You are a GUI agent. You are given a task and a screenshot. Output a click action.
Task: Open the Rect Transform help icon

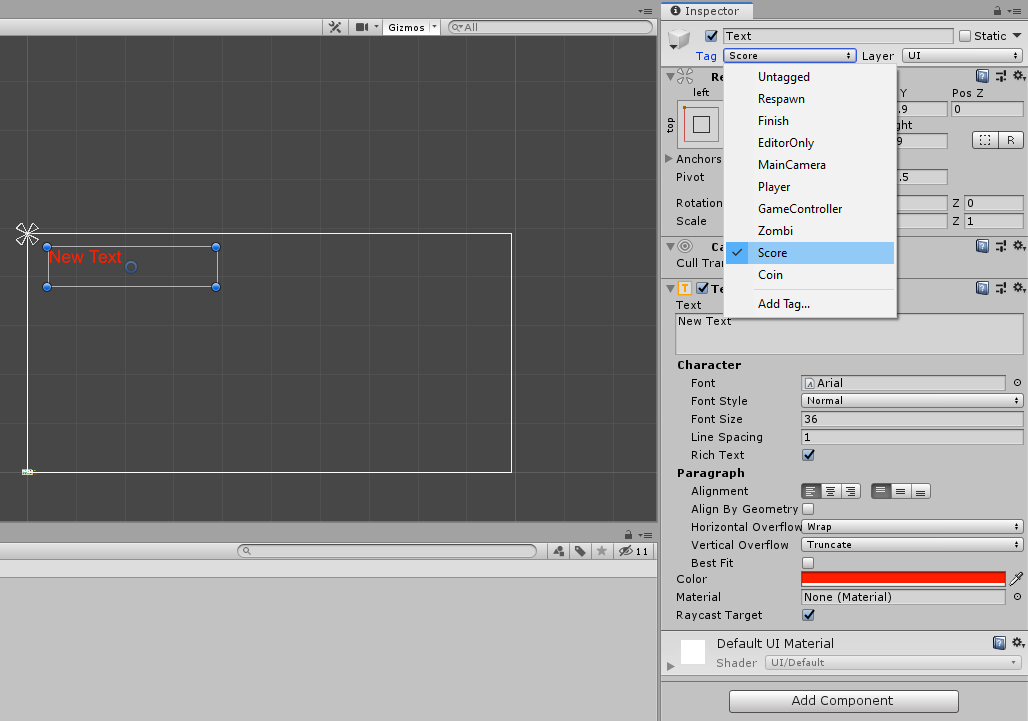982,76
